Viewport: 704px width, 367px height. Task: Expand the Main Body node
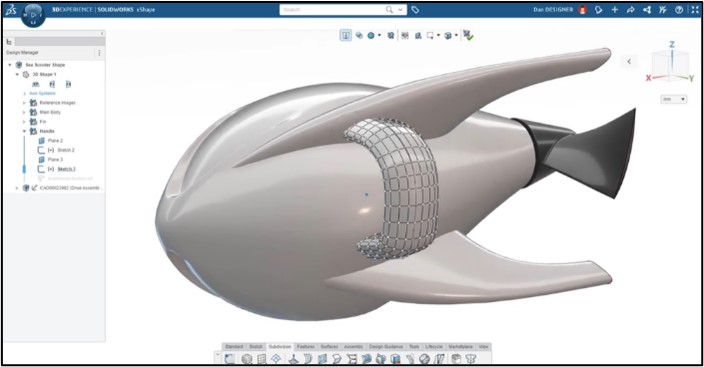point(24,112)
